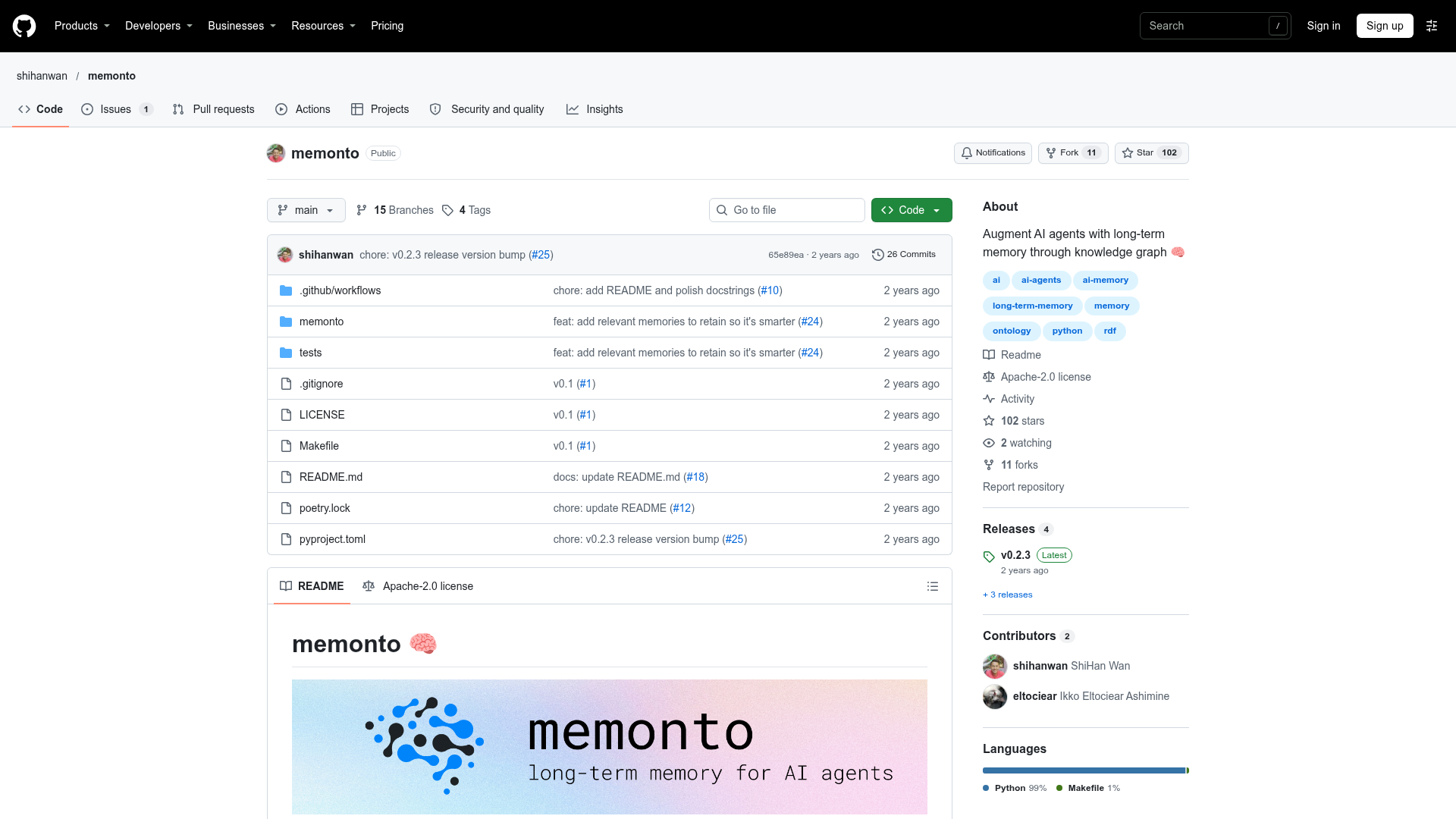Open the .github/workflows folder
The height and width of the screenshot is (819, 1456).
click(340, 290)
